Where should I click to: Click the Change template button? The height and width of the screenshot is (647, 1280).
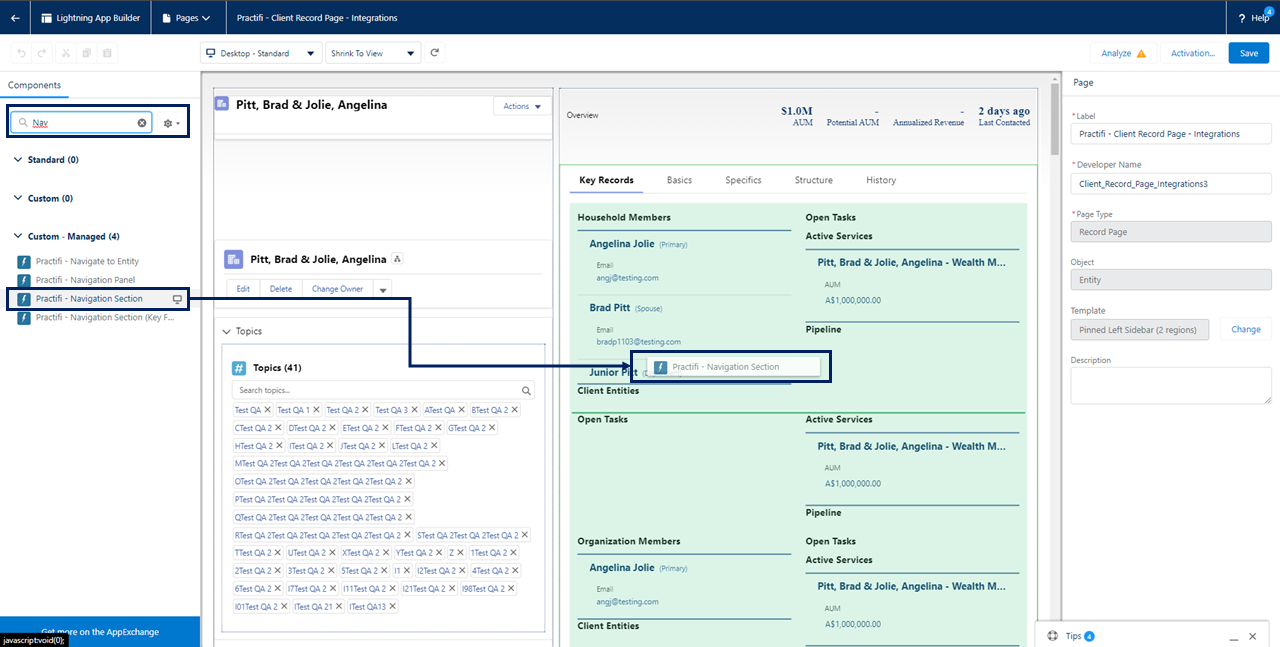click(1245, 329)
